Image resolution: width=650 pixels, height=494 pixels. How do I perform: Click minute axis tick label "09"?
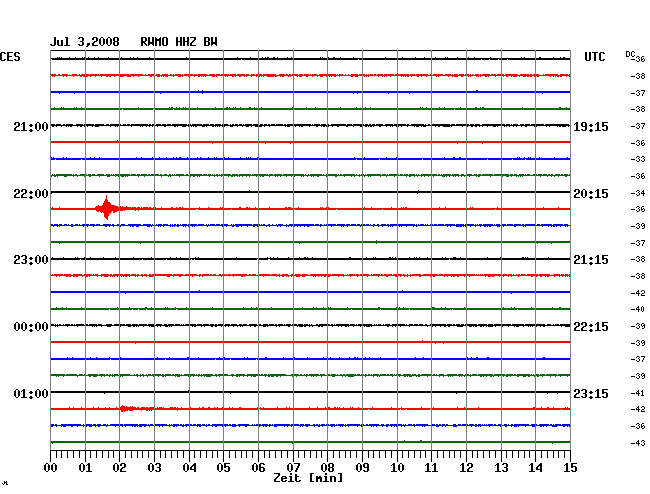click(362, 468)
